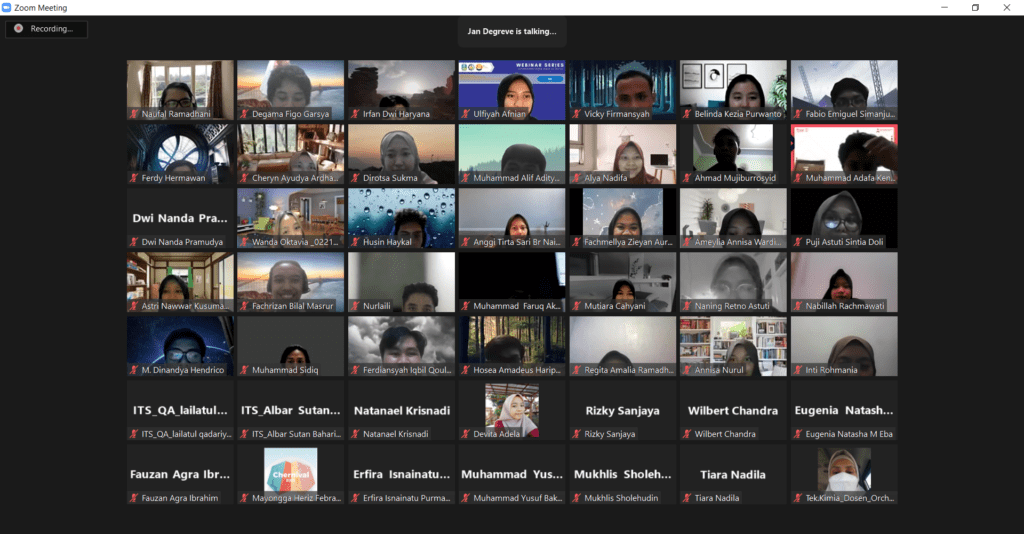
Task: Click Mayongga's Chernival profile picture
Action: [x=290, y=468]
